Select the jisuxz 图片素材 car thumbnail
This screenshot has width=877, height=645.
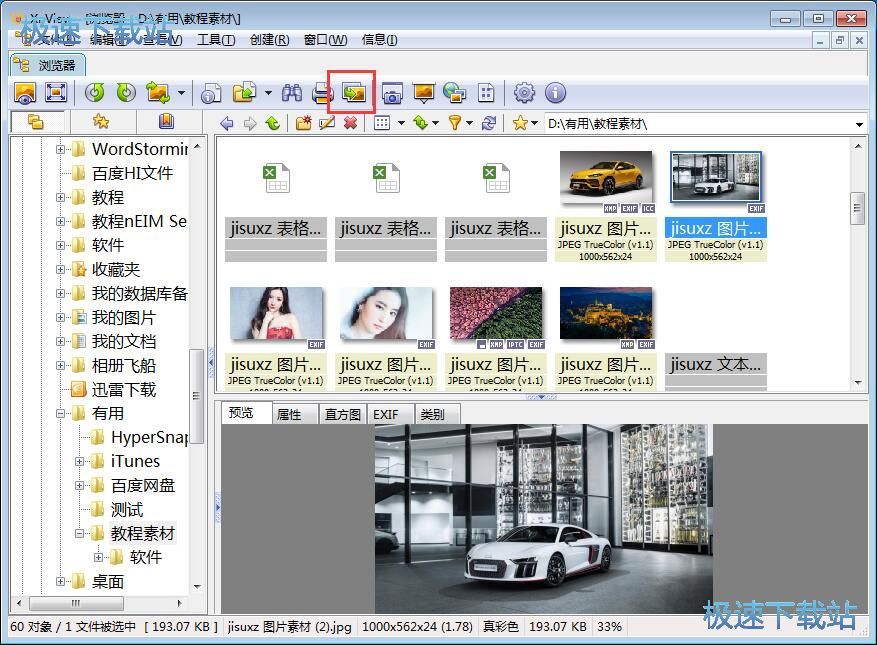[605, 180]
